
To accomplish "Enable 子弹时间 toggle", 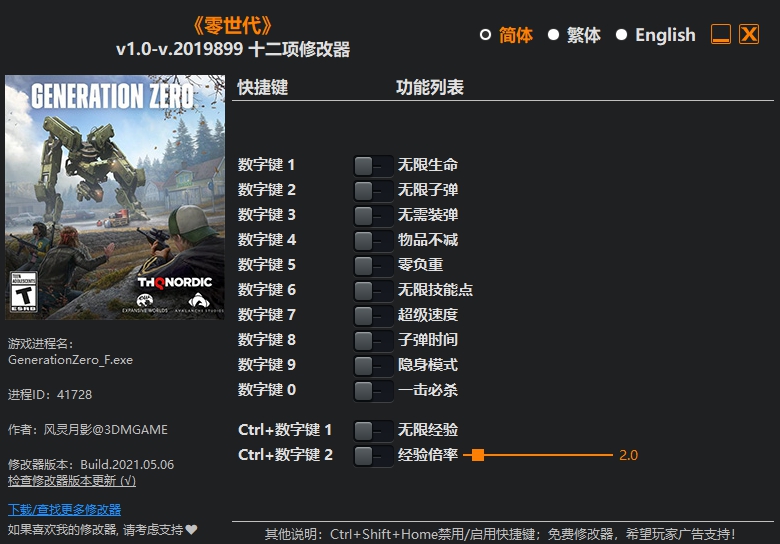I will (x=373, y=341).
